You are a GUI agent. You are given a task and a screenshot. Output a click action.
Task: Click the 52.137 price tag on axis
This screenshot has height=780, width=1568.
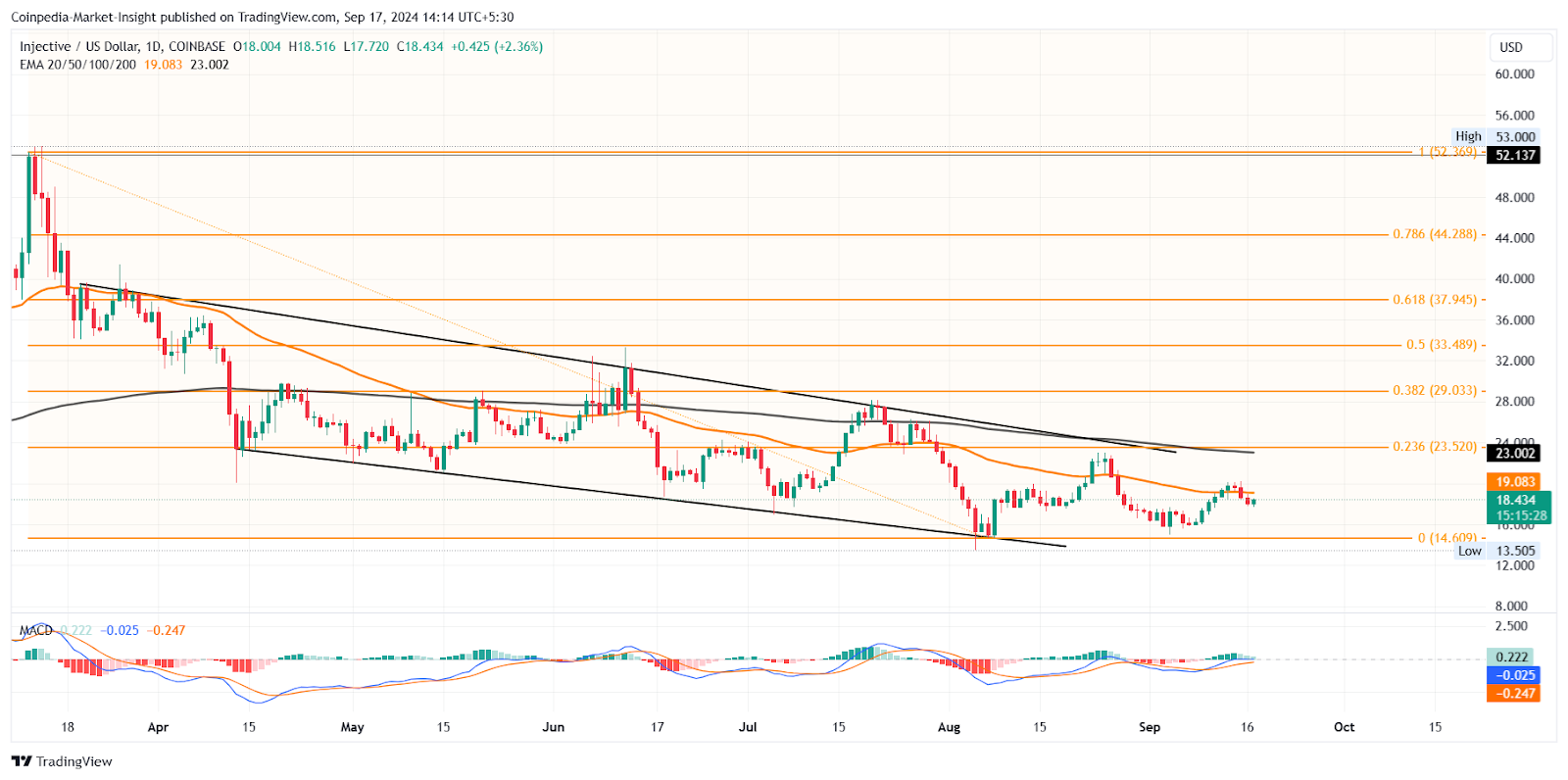click(x=1513, y=155)
